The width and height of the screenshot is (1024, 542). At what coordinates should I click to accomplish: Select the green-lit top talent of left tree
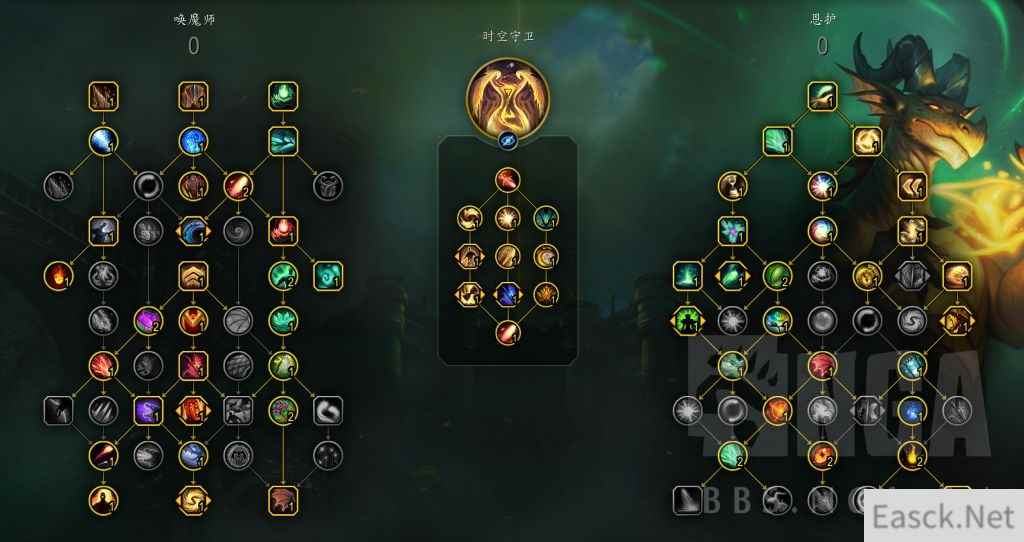283,96
